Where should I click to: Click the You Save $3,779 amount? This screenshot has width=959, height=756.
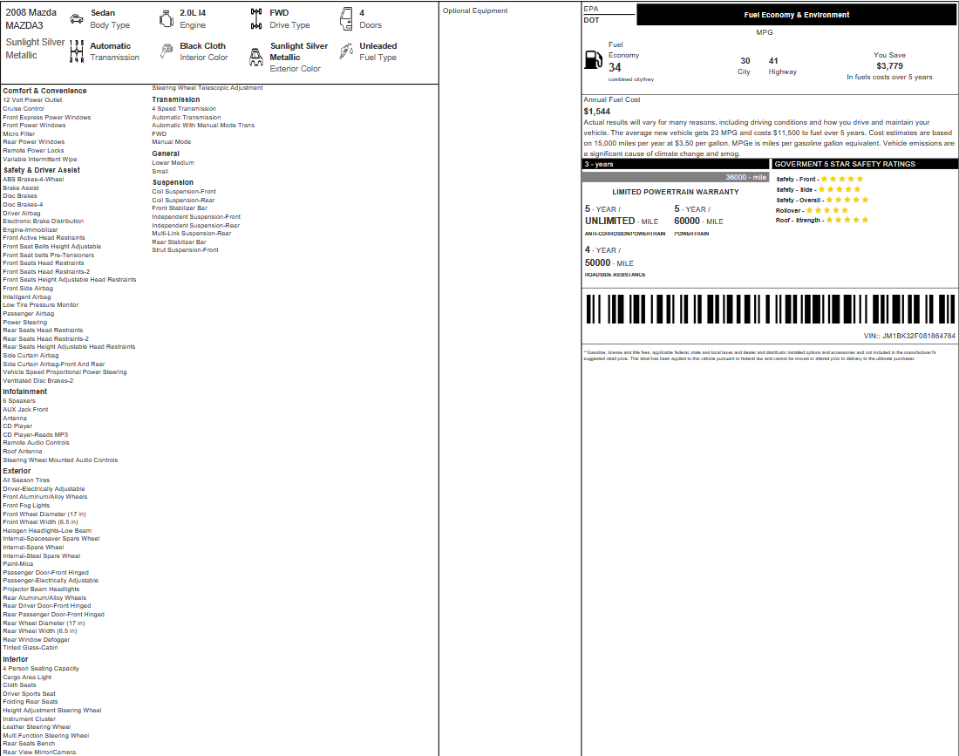tap(889, 66)
